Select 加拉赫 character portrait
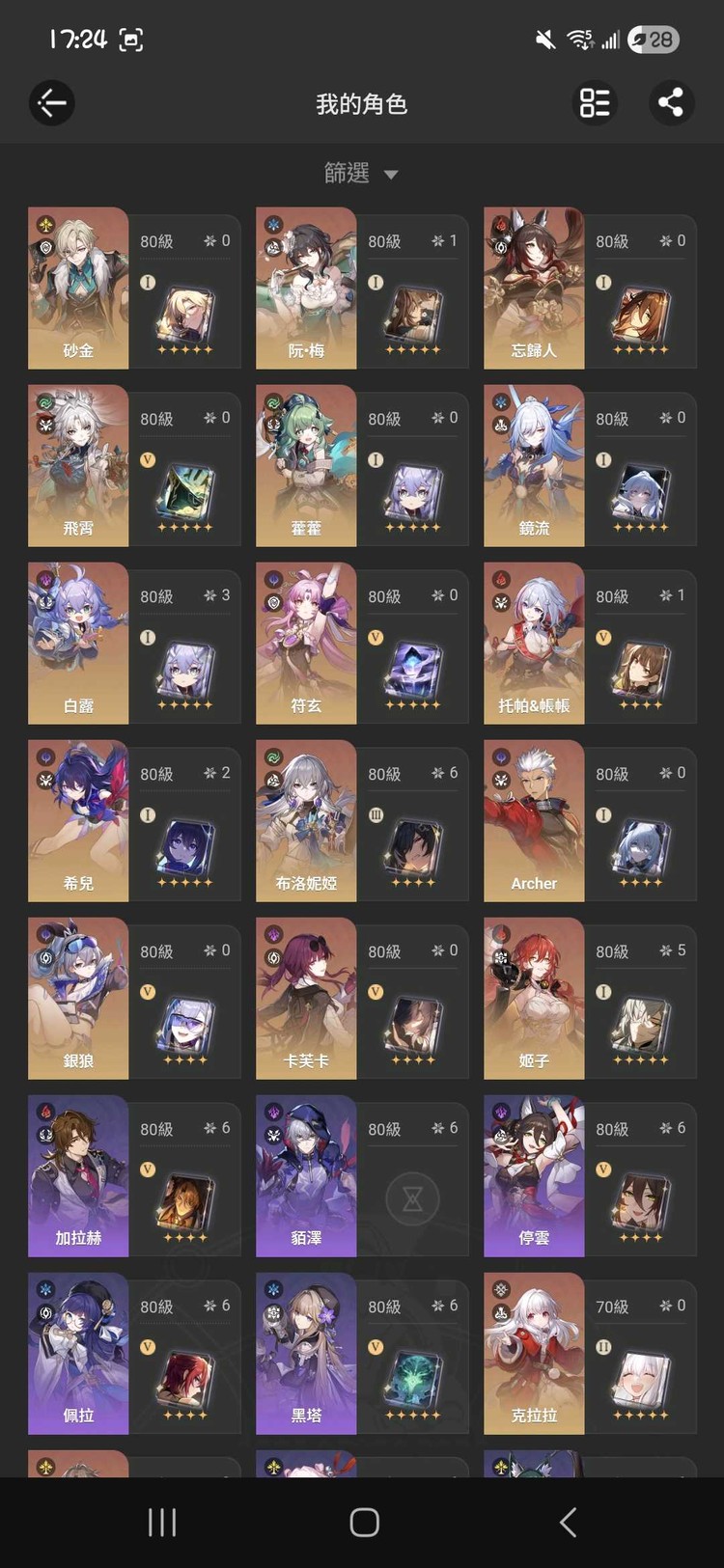724x1568 pixels. tap(78, 1175)
